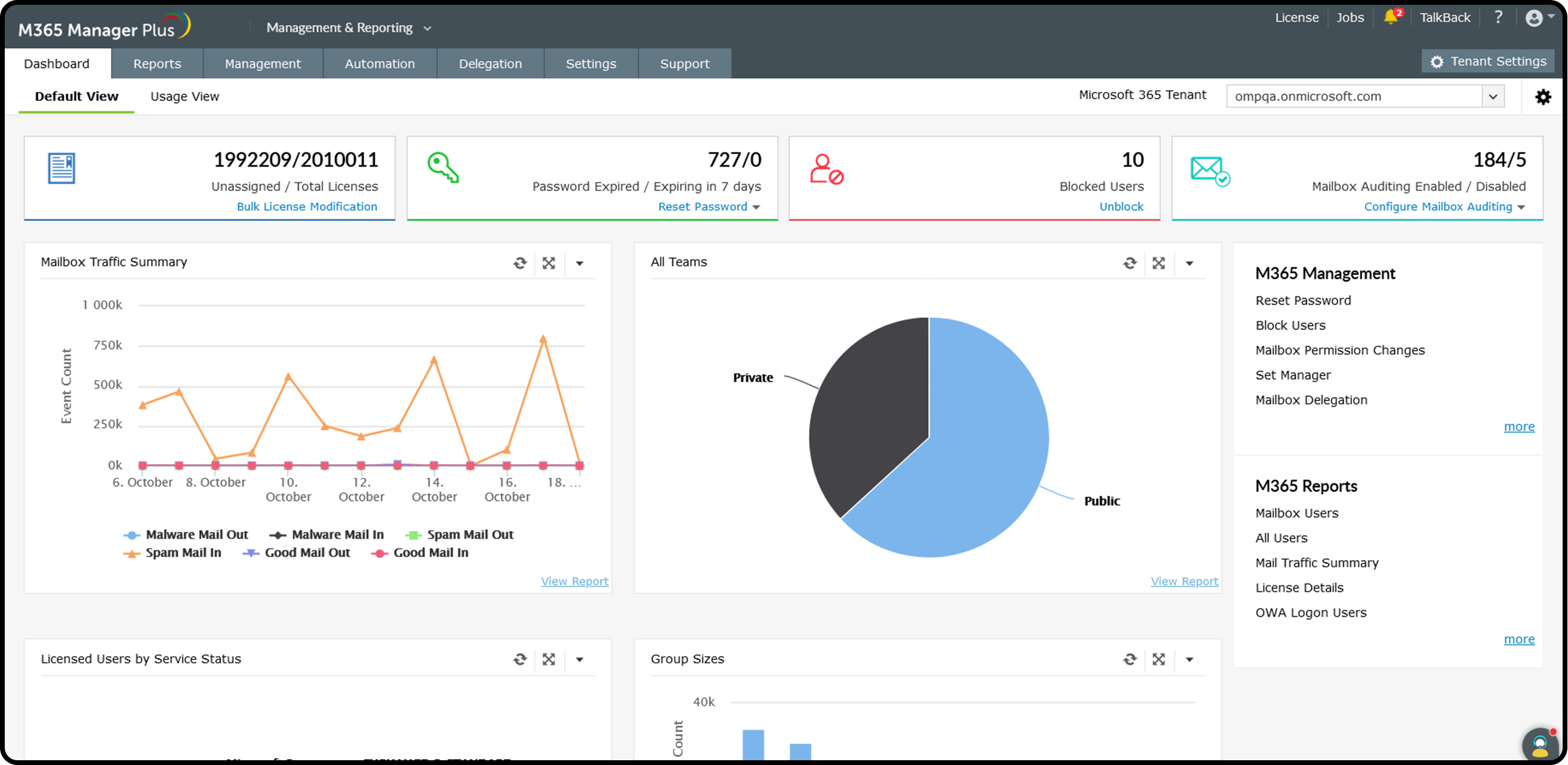This screenshot has height=765, width=1568.
Task: Click Bulk License Modification link
Action: click(307, 207)
